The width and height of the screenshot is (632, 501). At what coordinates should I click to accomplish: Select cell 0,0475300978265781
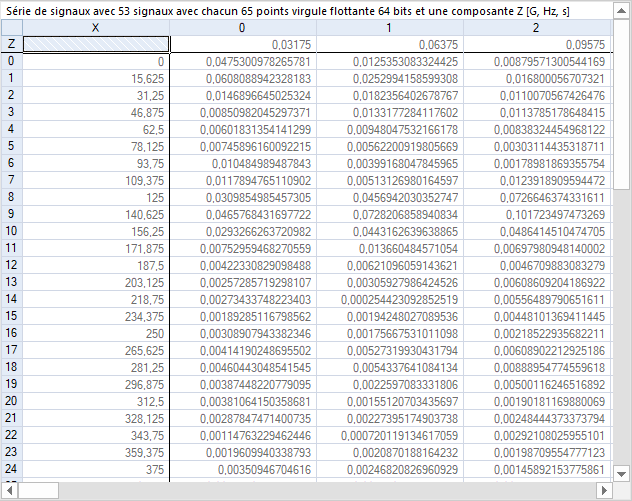click(243, 61)
